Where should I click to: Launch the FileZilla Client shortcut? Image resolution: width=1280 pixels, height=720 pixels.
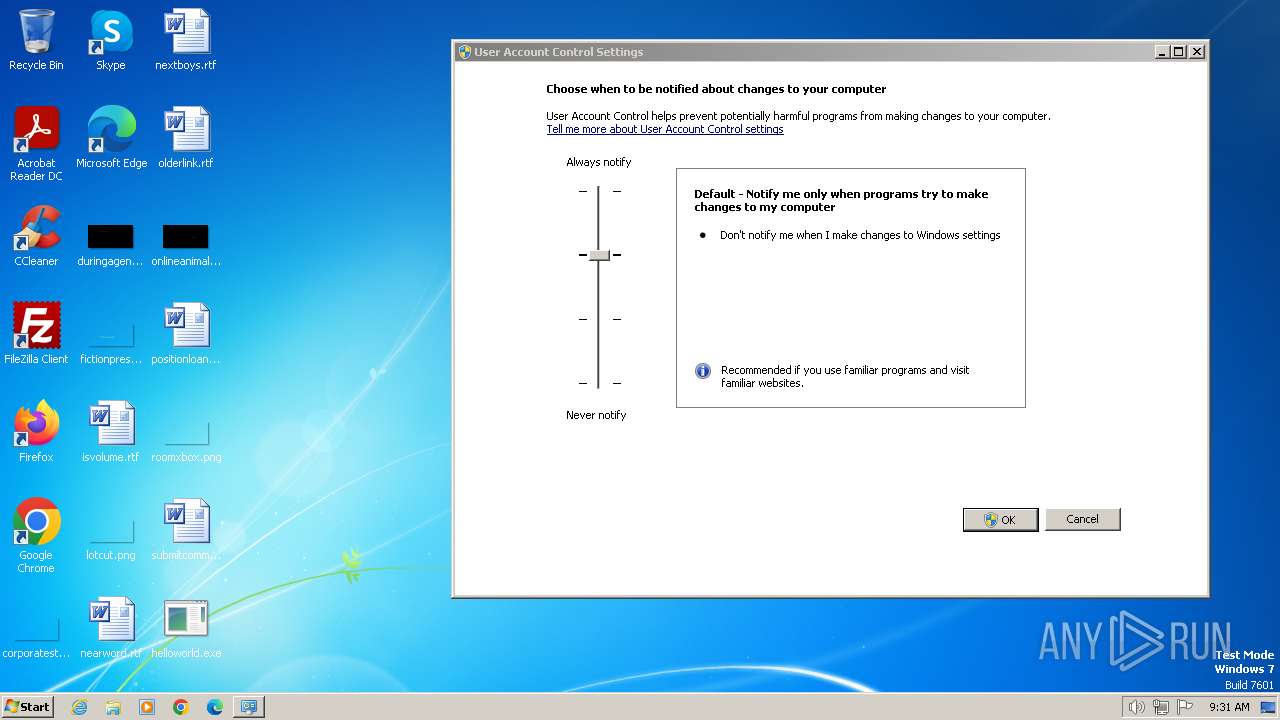click(x=36, y=334)
